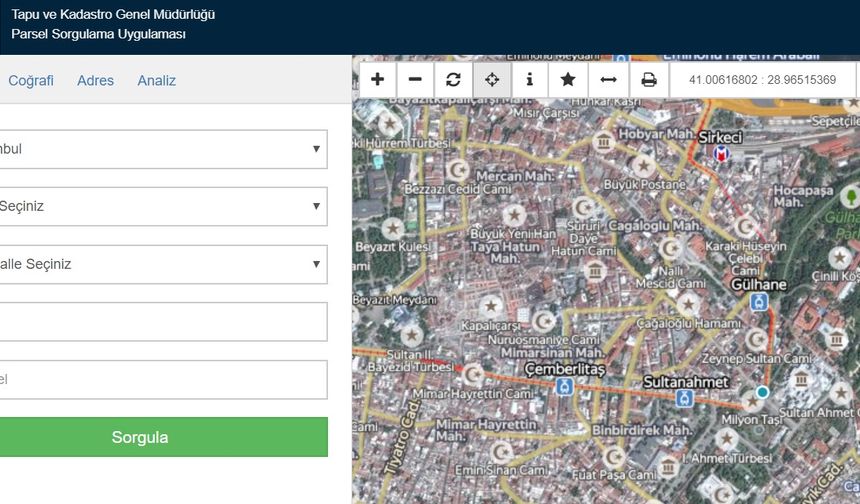Click the Sirkeci metro station marker
The width and height of the screenshot is (860, 504).
(x=720, y=154)
